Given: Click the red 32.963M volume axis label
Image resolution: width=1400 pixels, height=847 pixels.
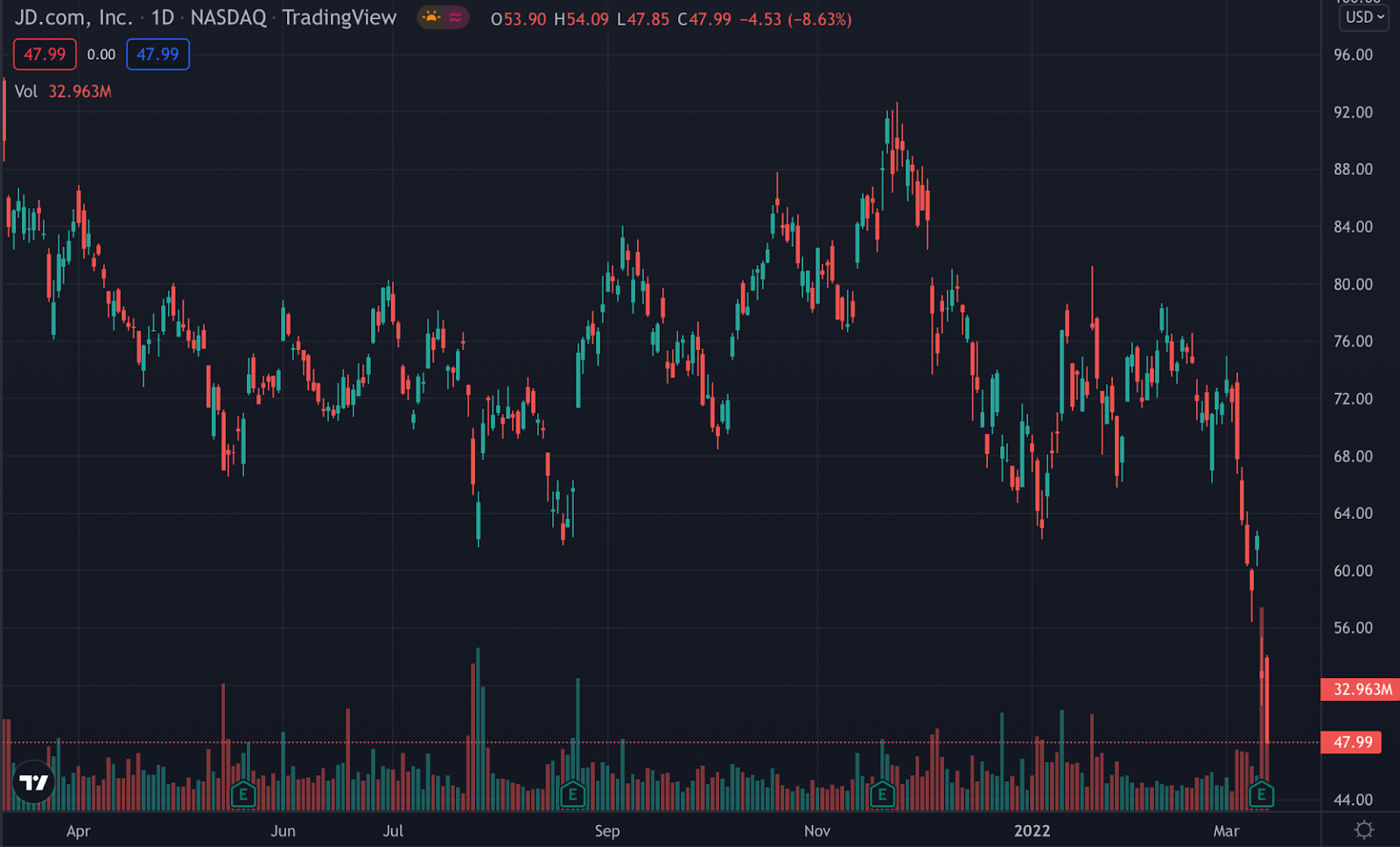Looking at the screenshot, I should (1361, 689).
